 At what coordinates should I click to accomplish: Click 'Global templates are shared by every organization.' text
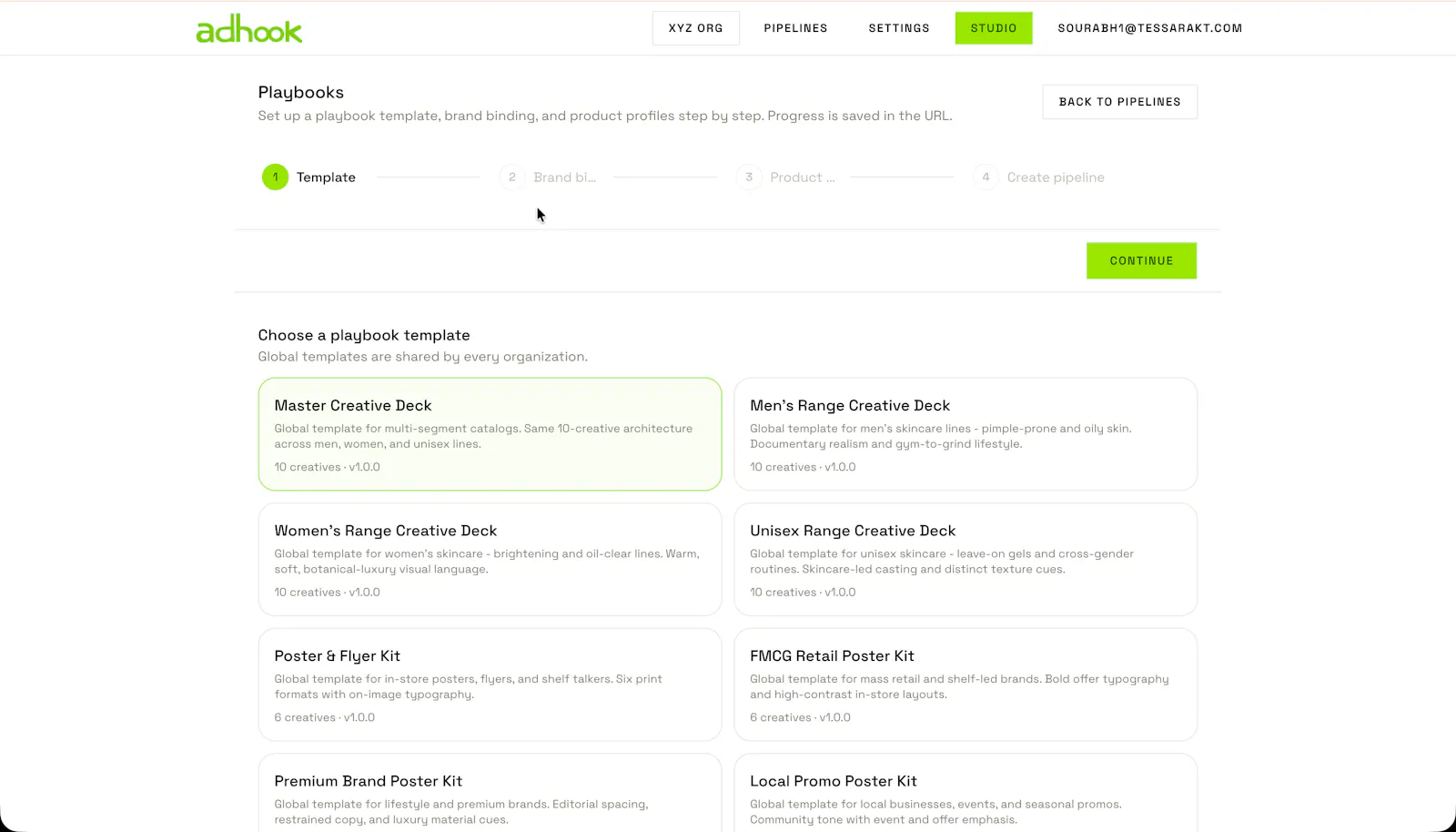pyautogui.click(x=422, y=357)
